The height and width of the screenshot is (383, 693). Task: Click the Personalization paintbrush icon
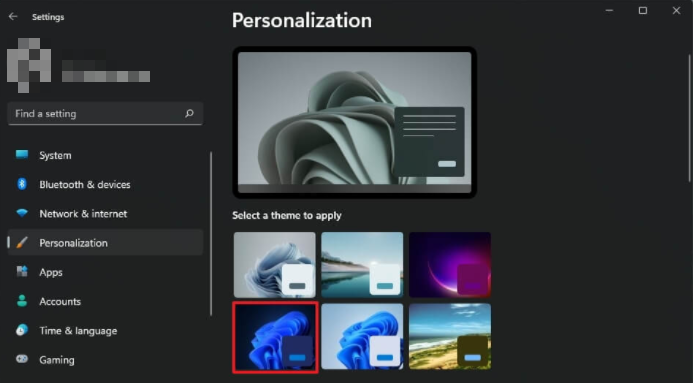click(x=22, y=243)
